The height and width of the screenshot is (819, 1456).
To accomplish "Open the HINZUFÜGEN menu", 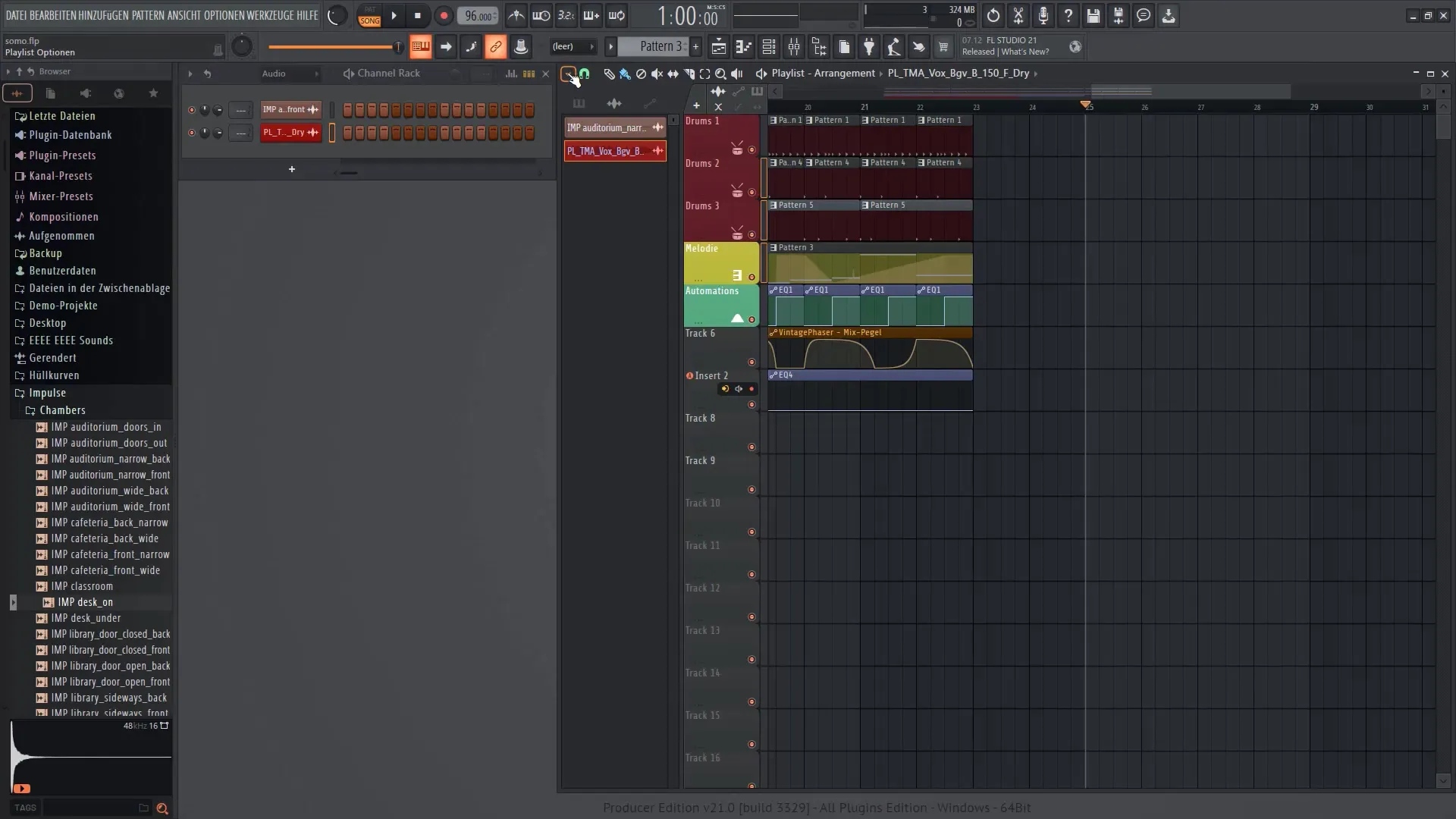I will (x=103, y=15).
